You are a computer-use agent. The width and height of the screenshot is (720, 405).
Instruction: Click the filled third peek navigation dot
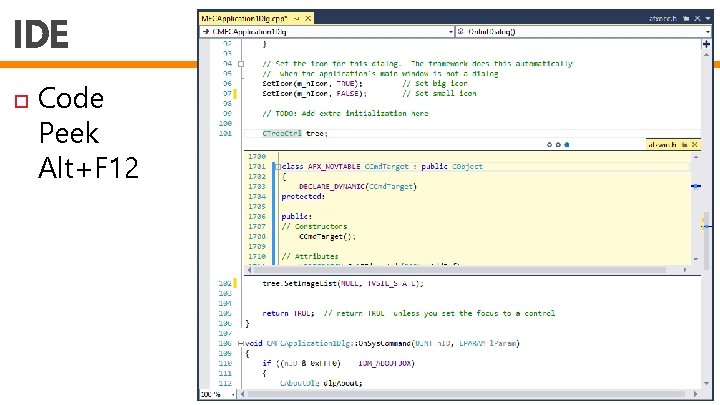(567, 145)
